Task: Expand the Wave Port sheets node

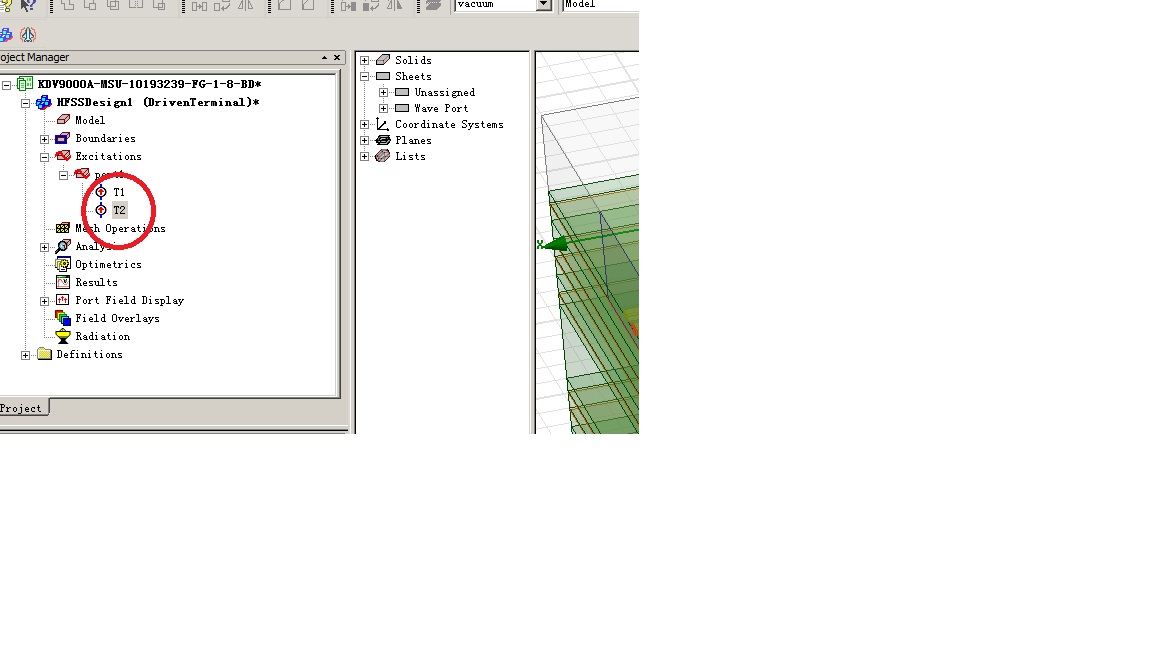Action: (384, 109)
